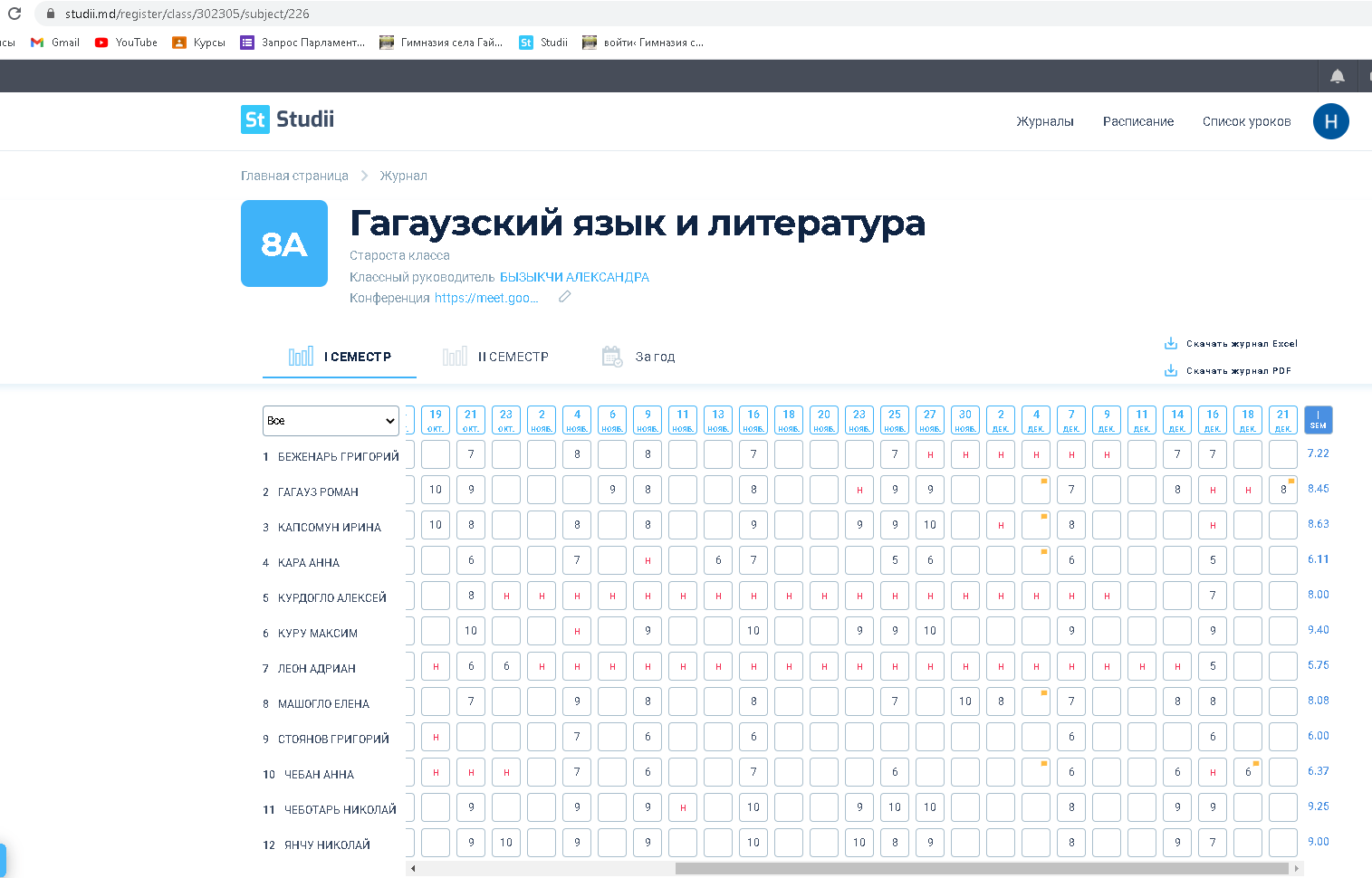
Task: Open the YouTube bookmark
Action: click(x=126, y=43)
